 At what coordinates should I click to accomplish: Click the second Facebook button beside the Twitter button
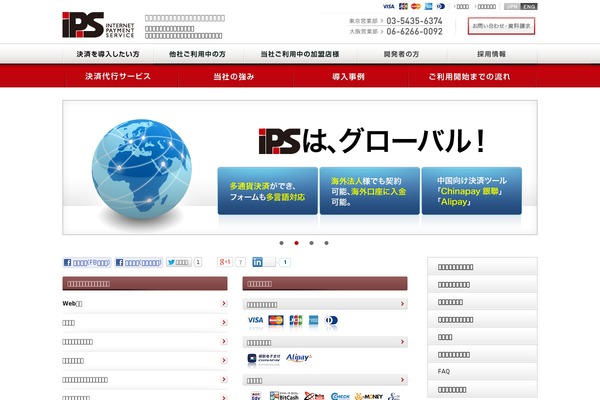pos(139,262)
